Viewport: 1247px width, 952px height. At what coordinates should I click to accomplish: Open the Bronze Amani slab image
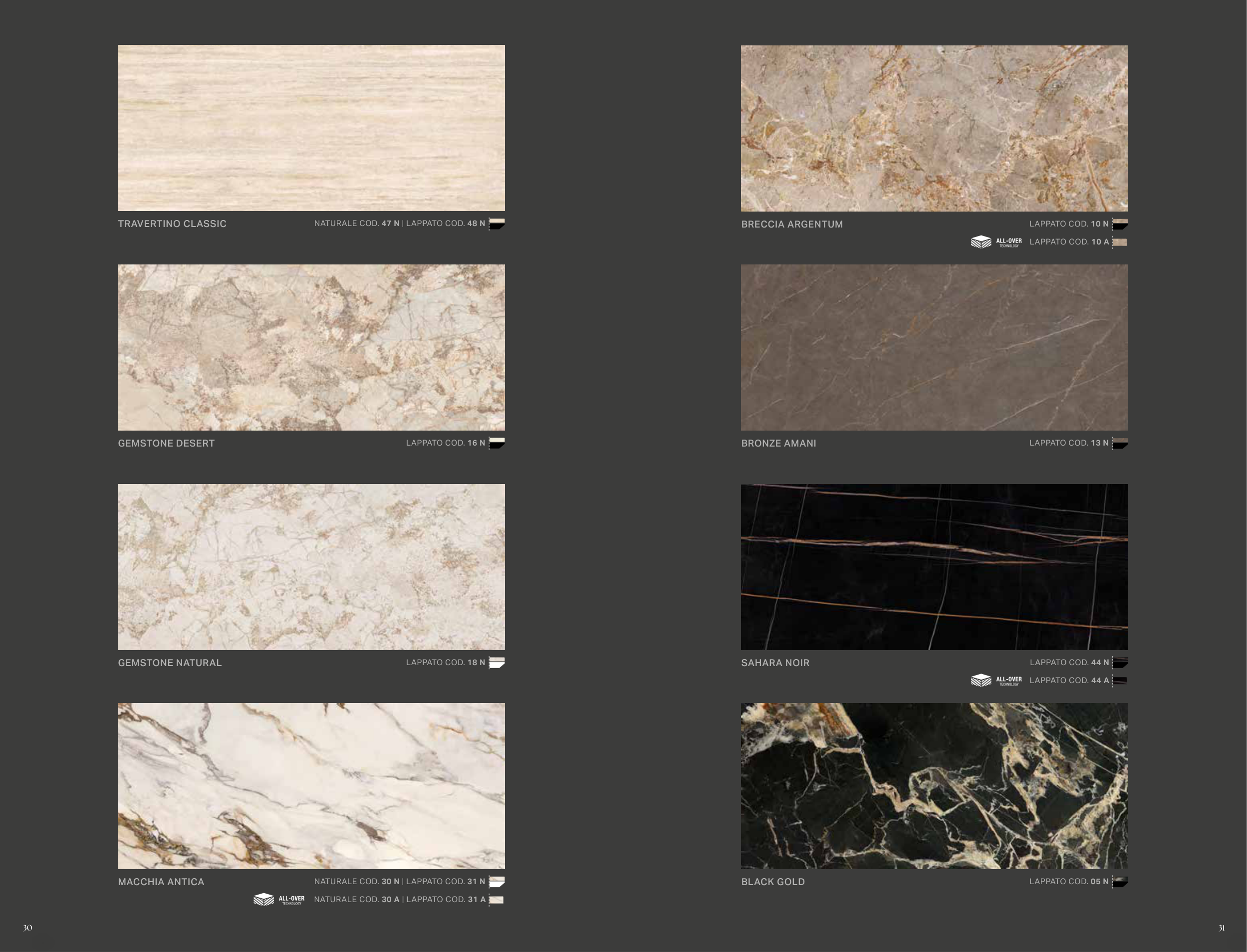coord(934,347)
